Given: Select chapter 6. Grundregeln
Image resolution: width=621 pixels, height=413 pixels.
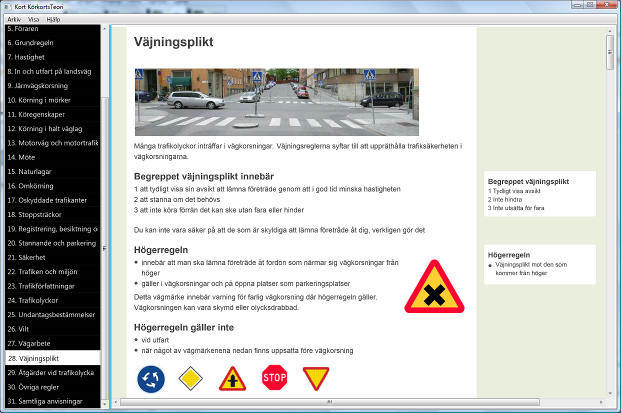Looking at the screenshot, I should coord(53,43).
